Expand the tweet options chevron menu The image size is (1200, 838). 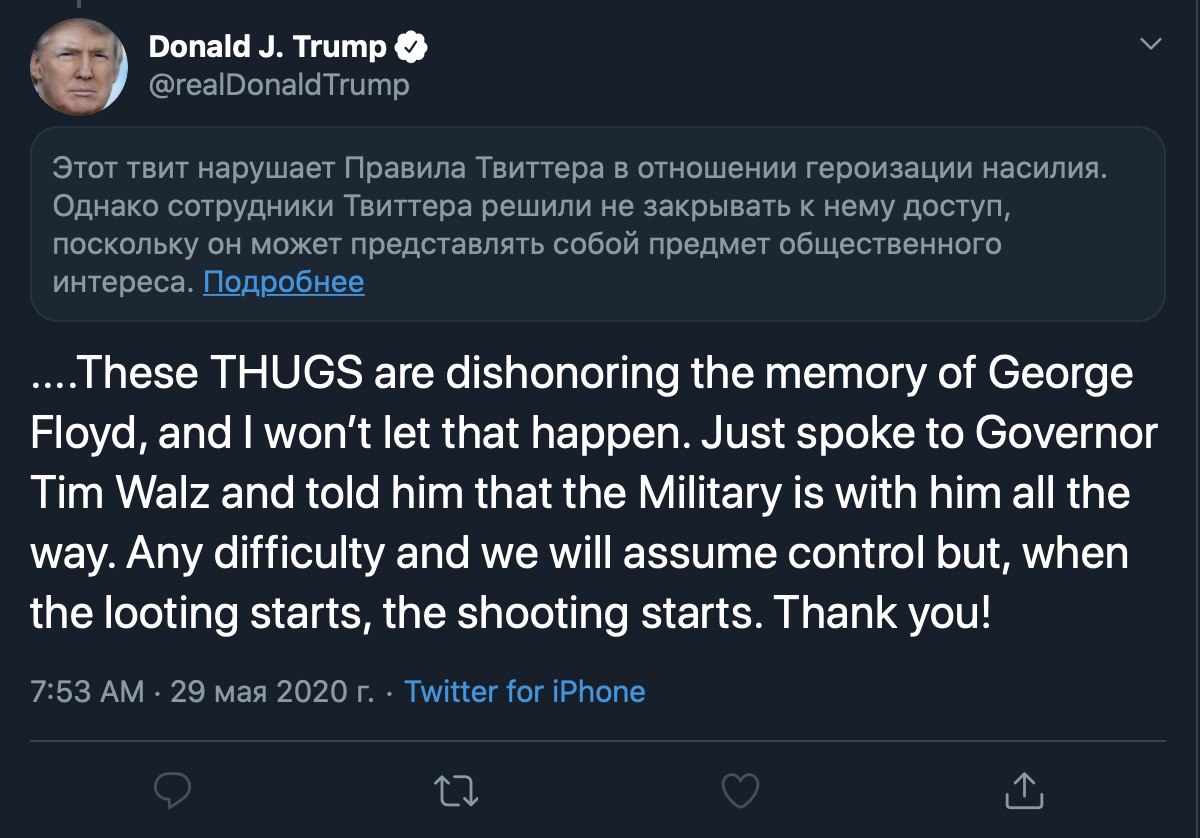click(x=1151, y=45)
